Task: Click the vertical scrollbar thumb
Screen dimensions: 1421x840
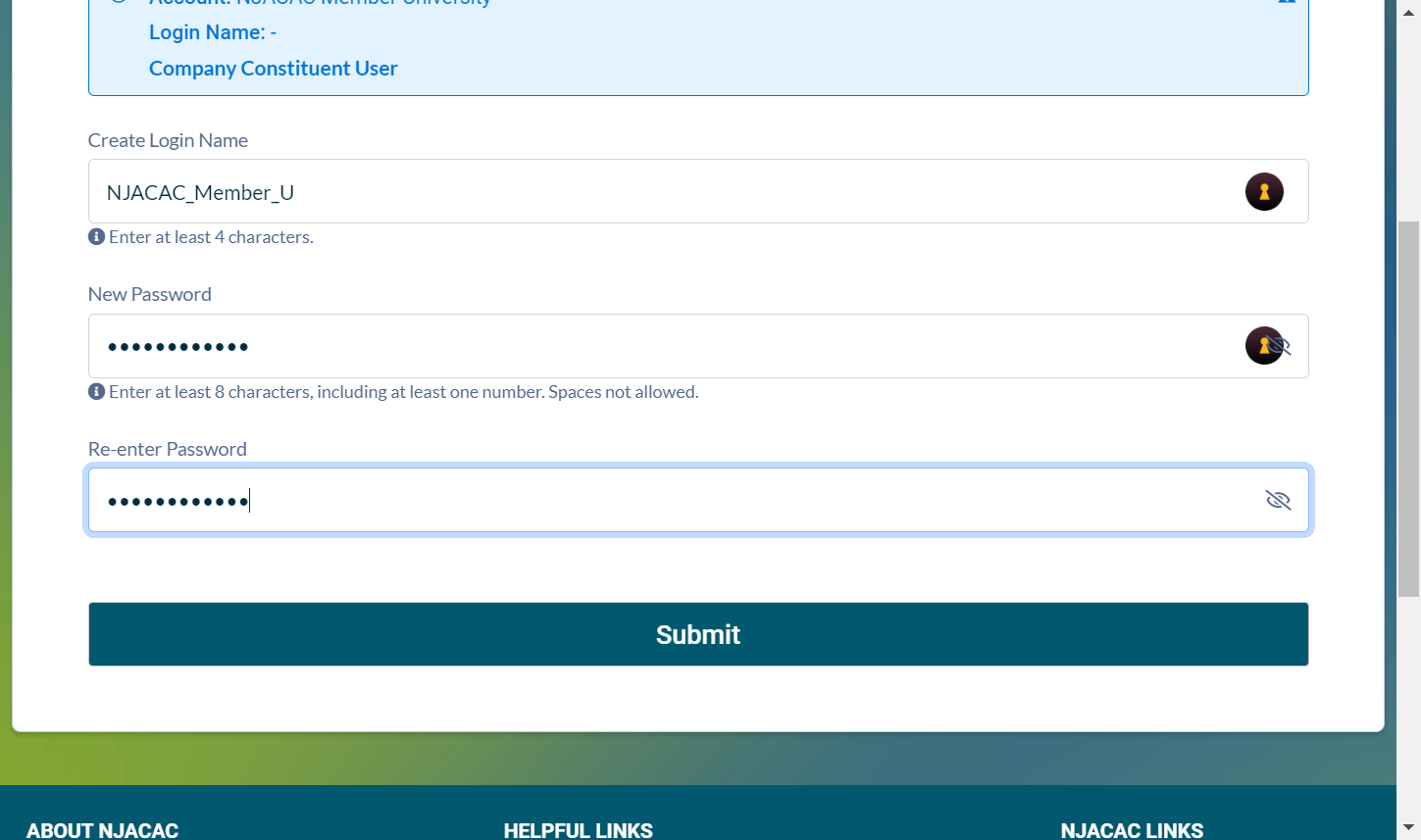Action: click(1409, 409)
